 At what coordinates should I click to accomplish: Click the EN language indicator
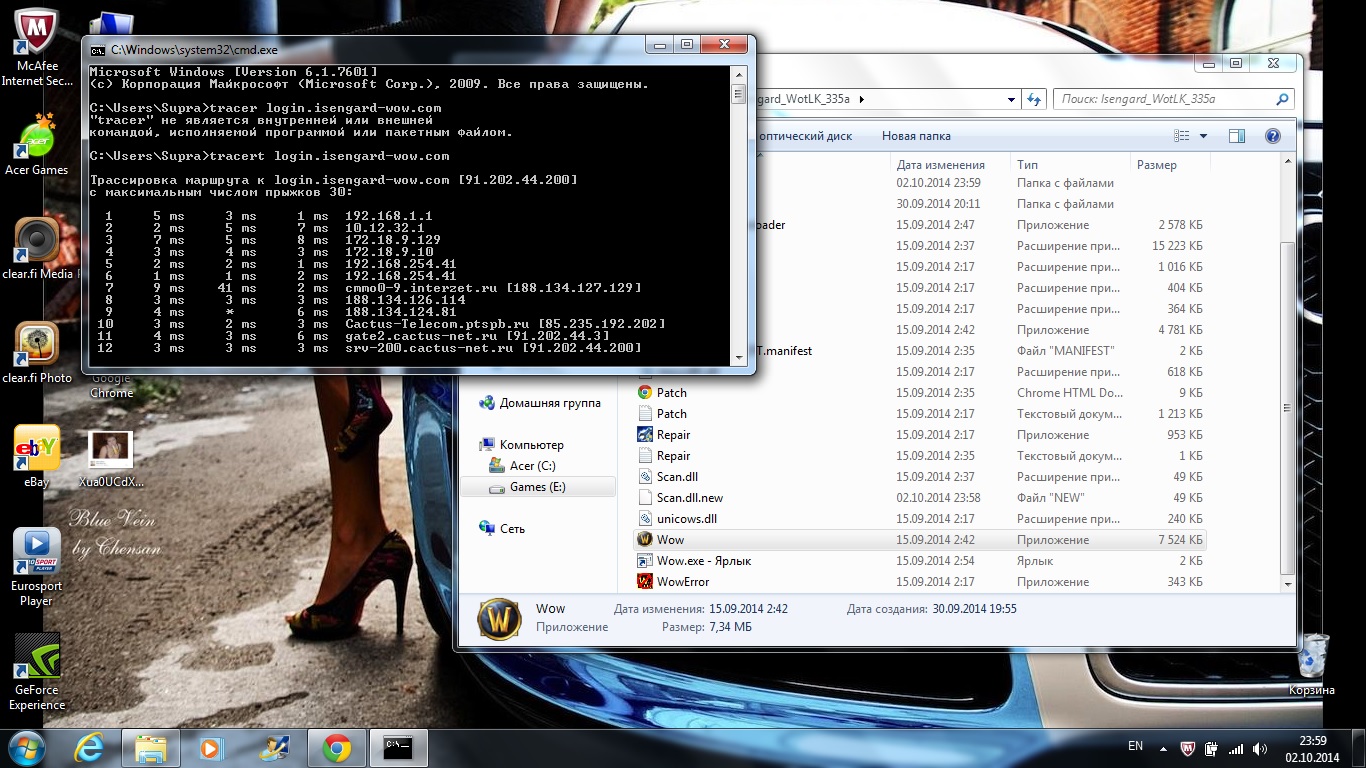(1135, 746)
